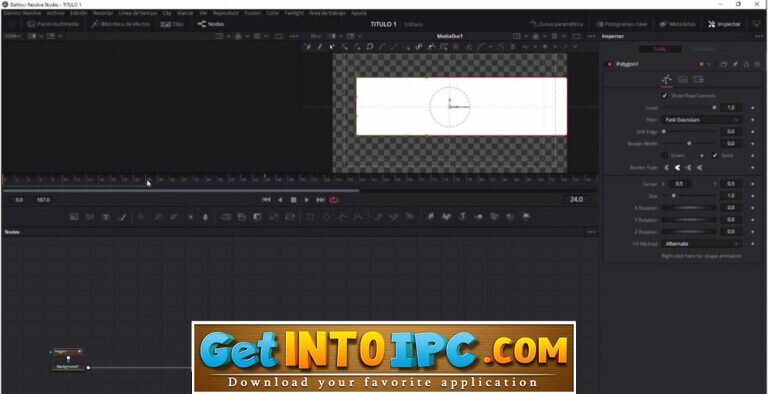Toggle the Clips panel button

point(172,24)
